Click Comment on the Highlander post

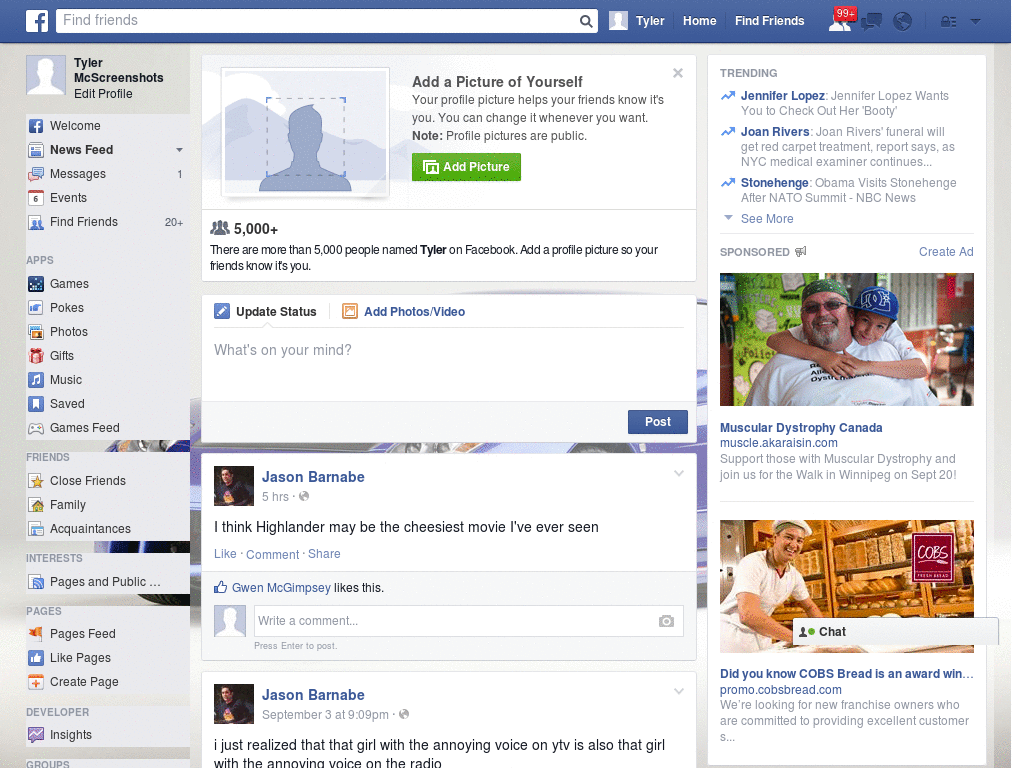coord(272,554)
